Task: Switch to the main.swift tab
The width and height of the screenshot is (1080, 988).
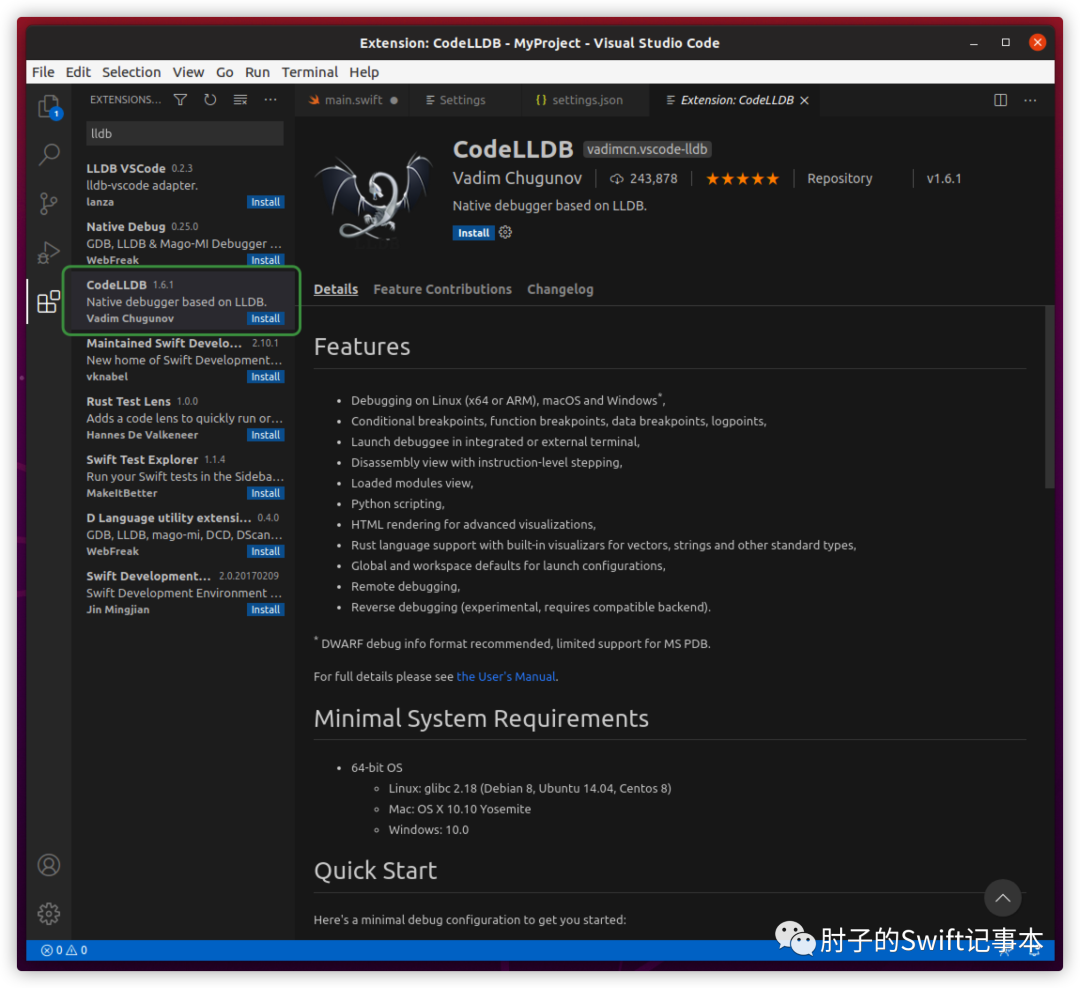Action: [353, 101]
